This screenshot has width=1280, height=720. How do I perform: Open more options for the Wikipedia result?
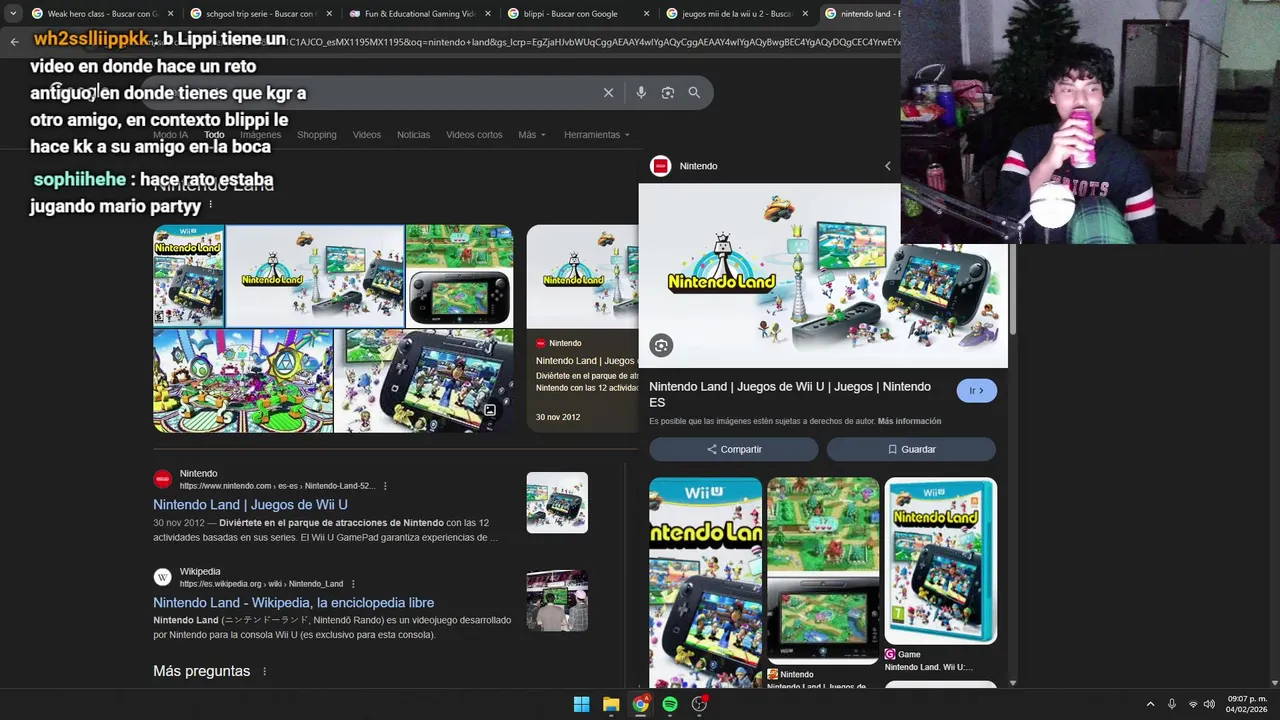(x=353, y=584)
